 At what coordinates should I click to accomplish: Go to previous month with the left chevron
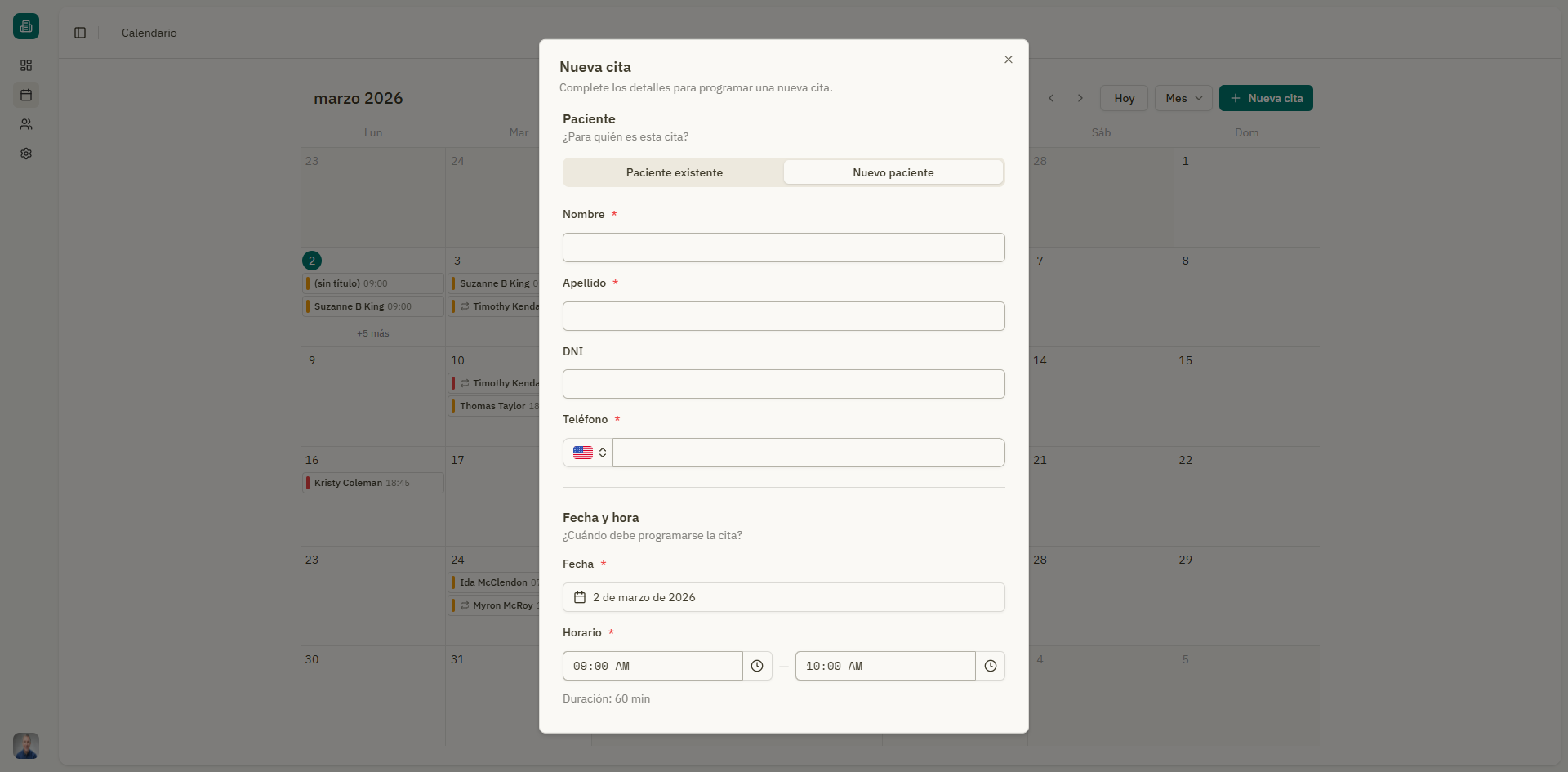1051,98
